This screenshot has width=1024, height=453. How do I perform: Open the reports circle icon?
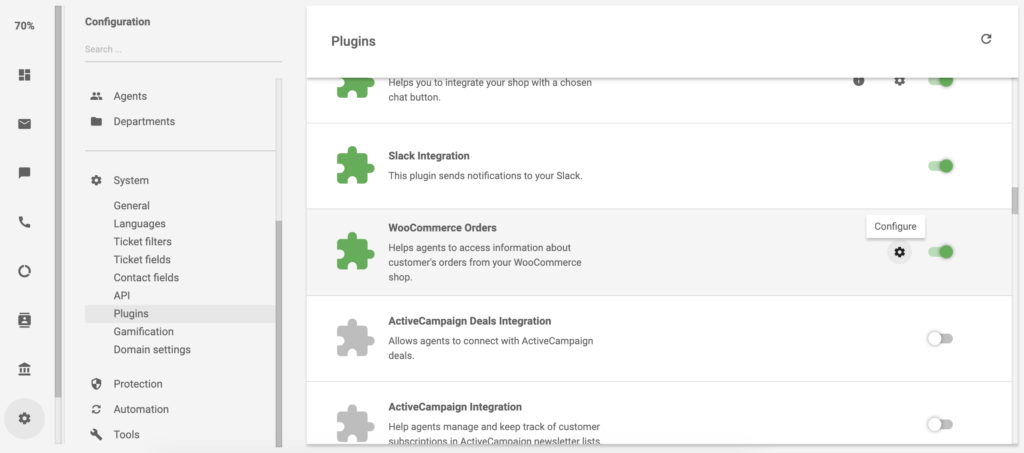[25, 271]
